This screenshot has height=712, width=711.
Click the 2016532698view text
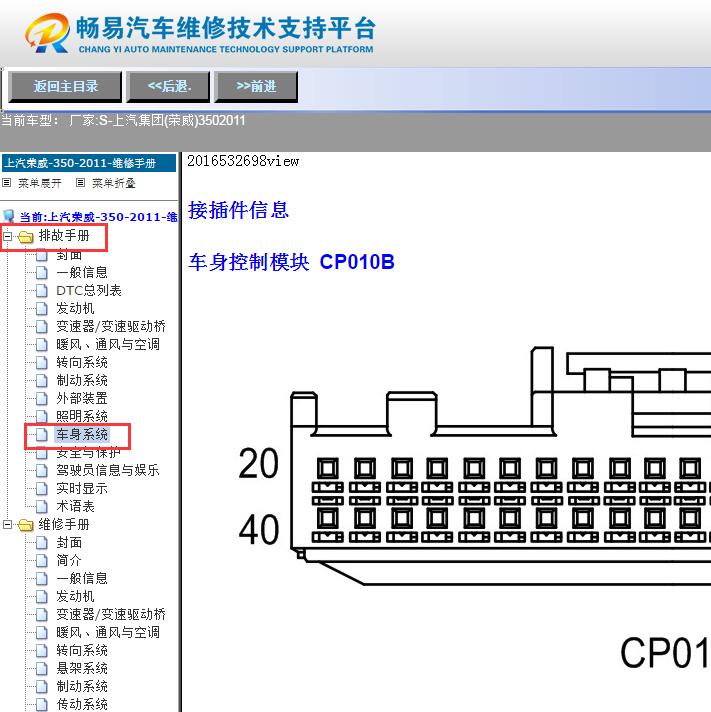pos(243,161)
